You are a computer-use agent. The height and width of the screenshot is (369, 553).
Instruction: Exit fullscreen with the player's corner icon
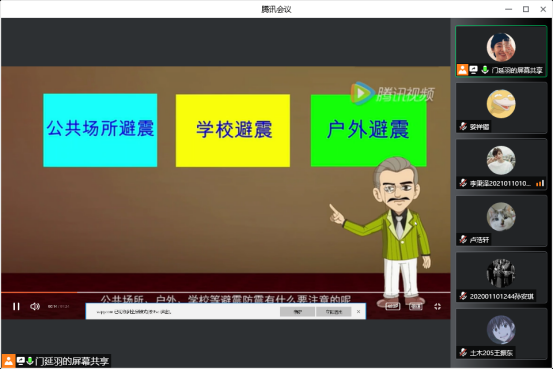(437, 307)
